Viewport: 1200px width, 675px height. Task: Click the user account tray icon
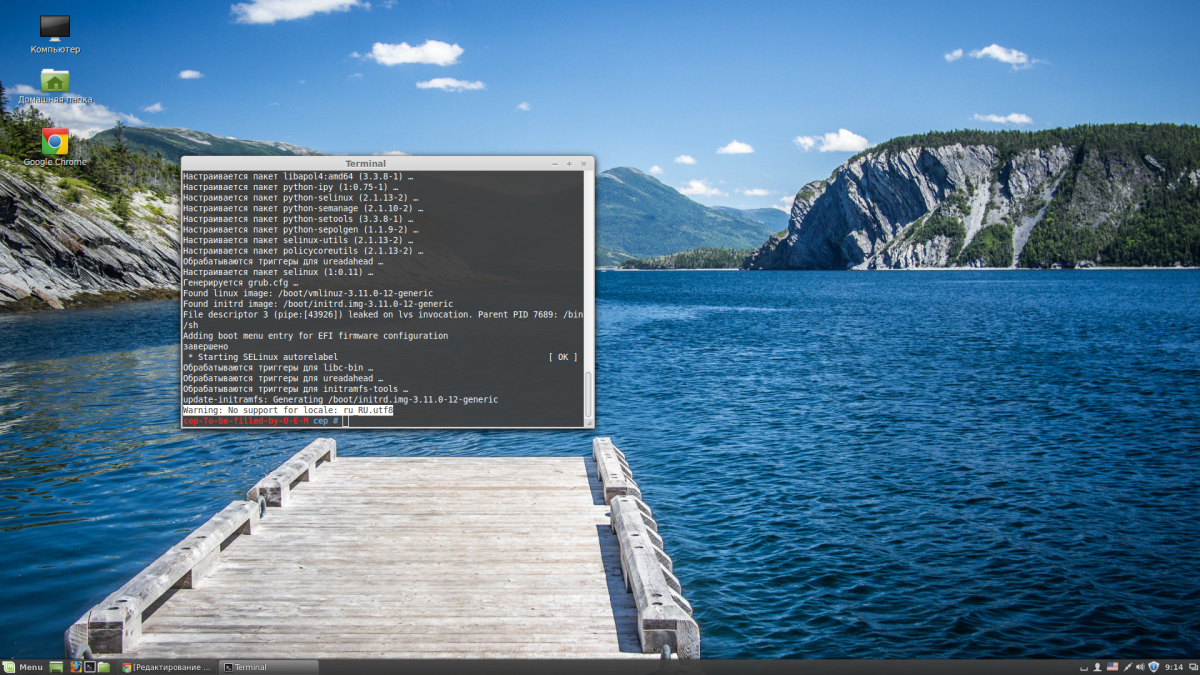click(x=1098, y=667)
